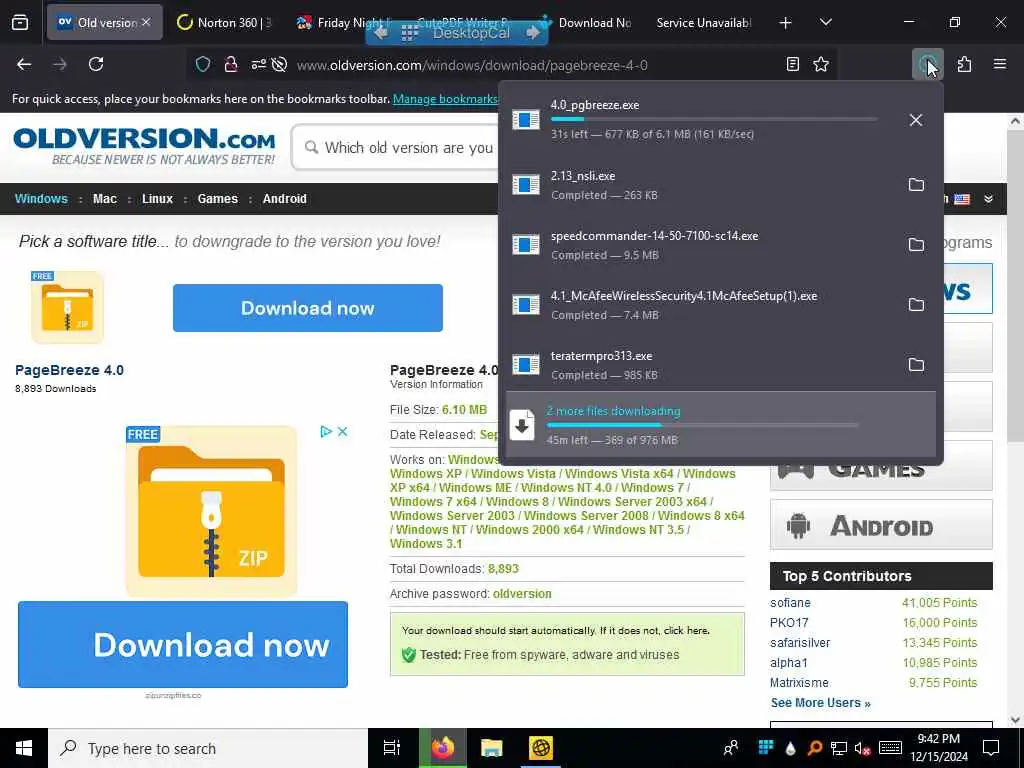
Task: Toggle reader view icon in address bar
Action: click(x=793, y=64)
